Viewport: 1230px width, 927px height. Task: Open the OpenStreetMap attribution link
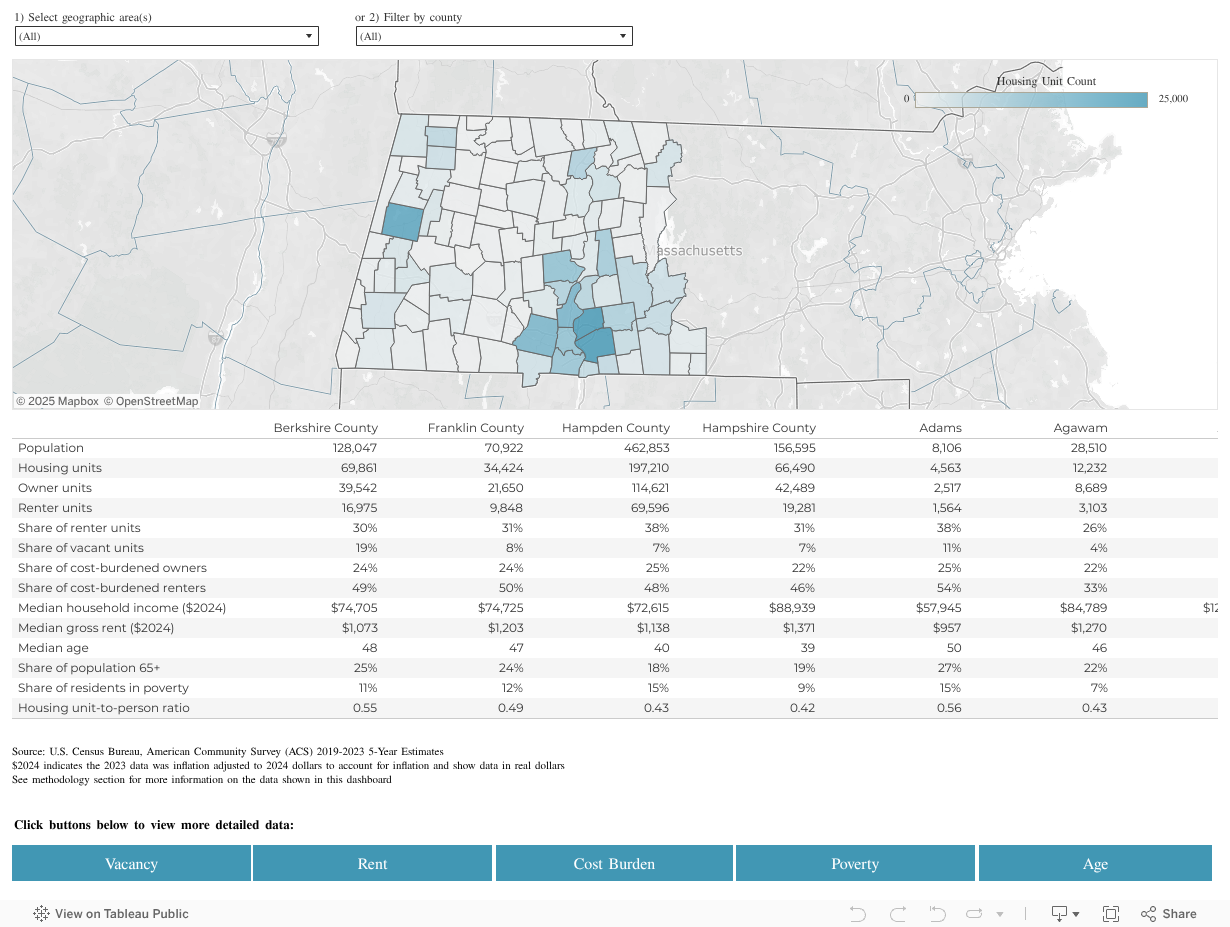pos(157,401)
